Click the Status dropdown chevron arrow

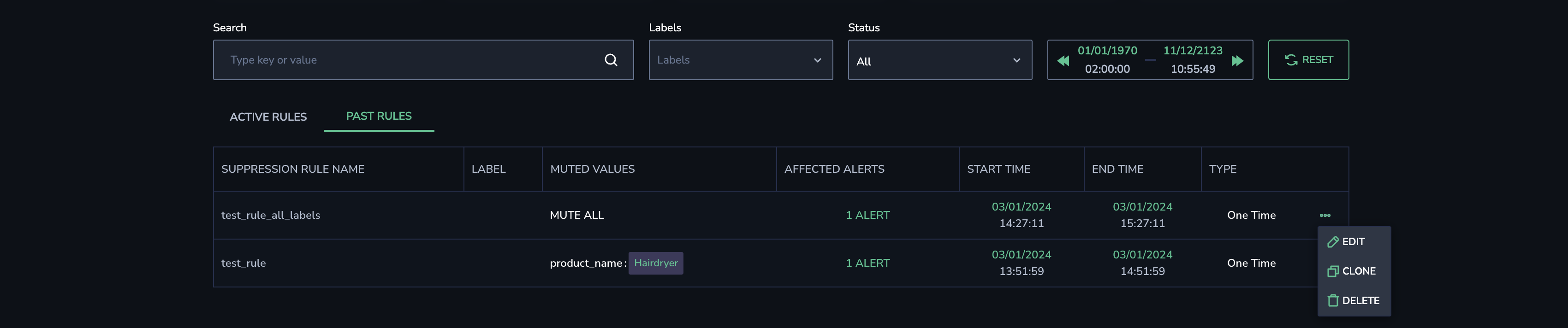(1016, 60)
